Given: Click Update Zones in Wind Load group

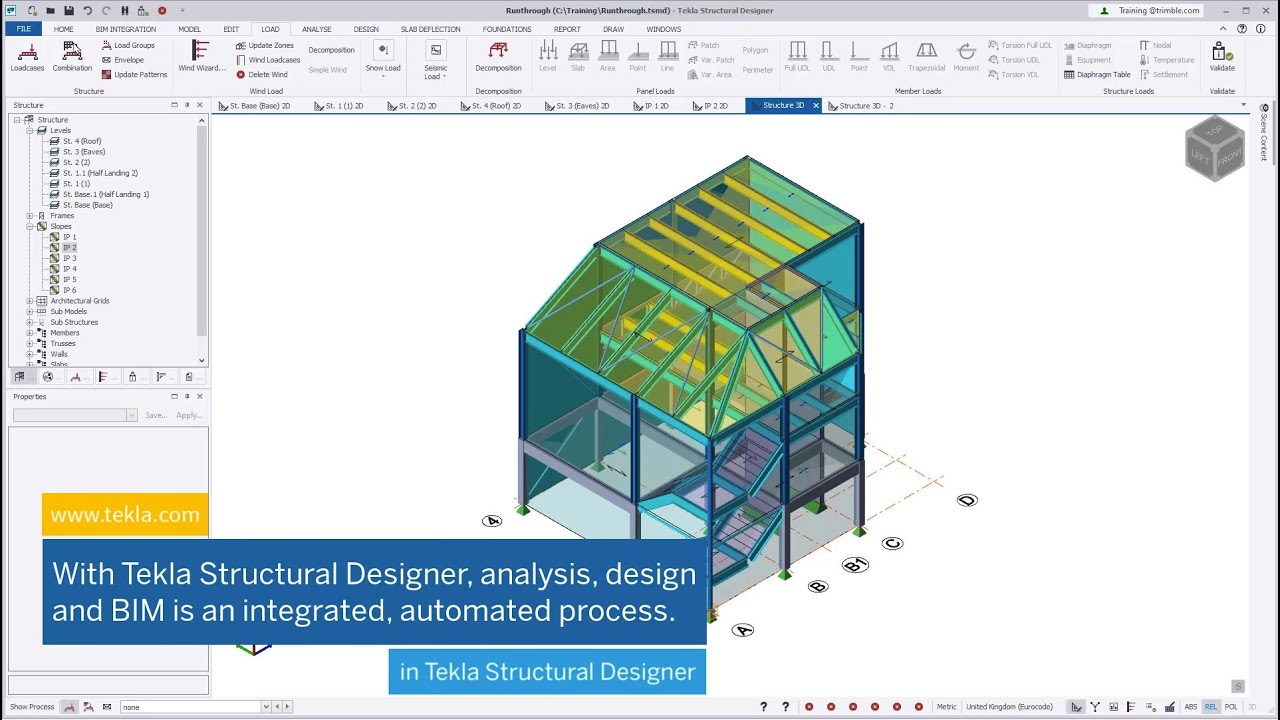Looking at the screenshot, I should click(x=265, y=46).
